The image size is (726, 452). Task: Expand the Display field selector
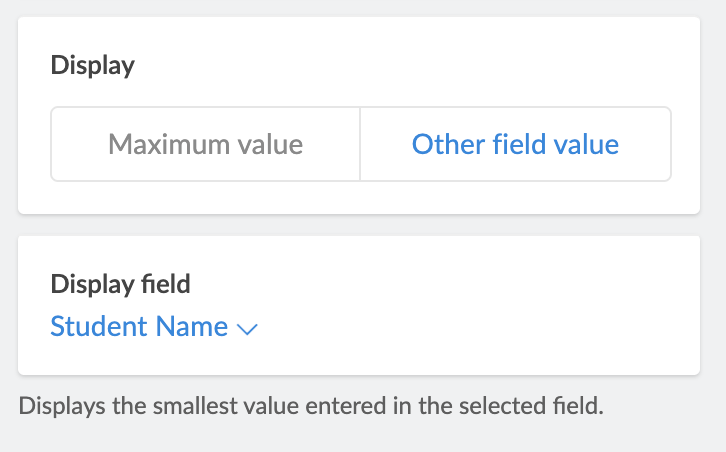click(x=154, y=326)
